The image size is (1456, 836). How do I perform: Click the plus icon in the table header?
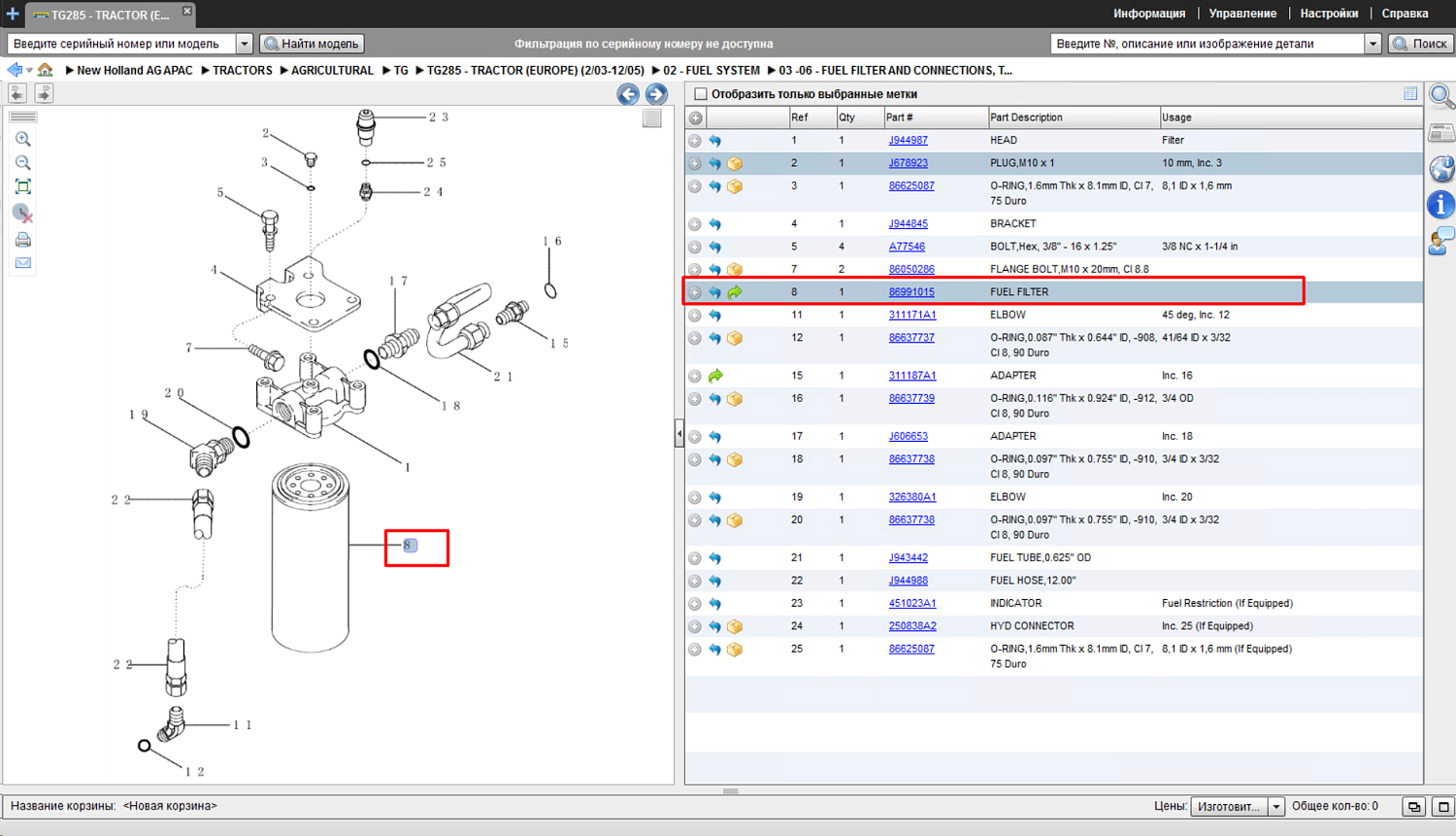695,117
